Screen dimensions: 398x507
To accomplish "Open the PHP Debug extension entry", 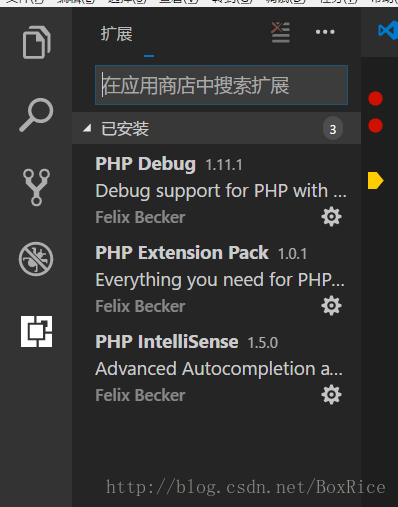I will (x=217, y=191).
